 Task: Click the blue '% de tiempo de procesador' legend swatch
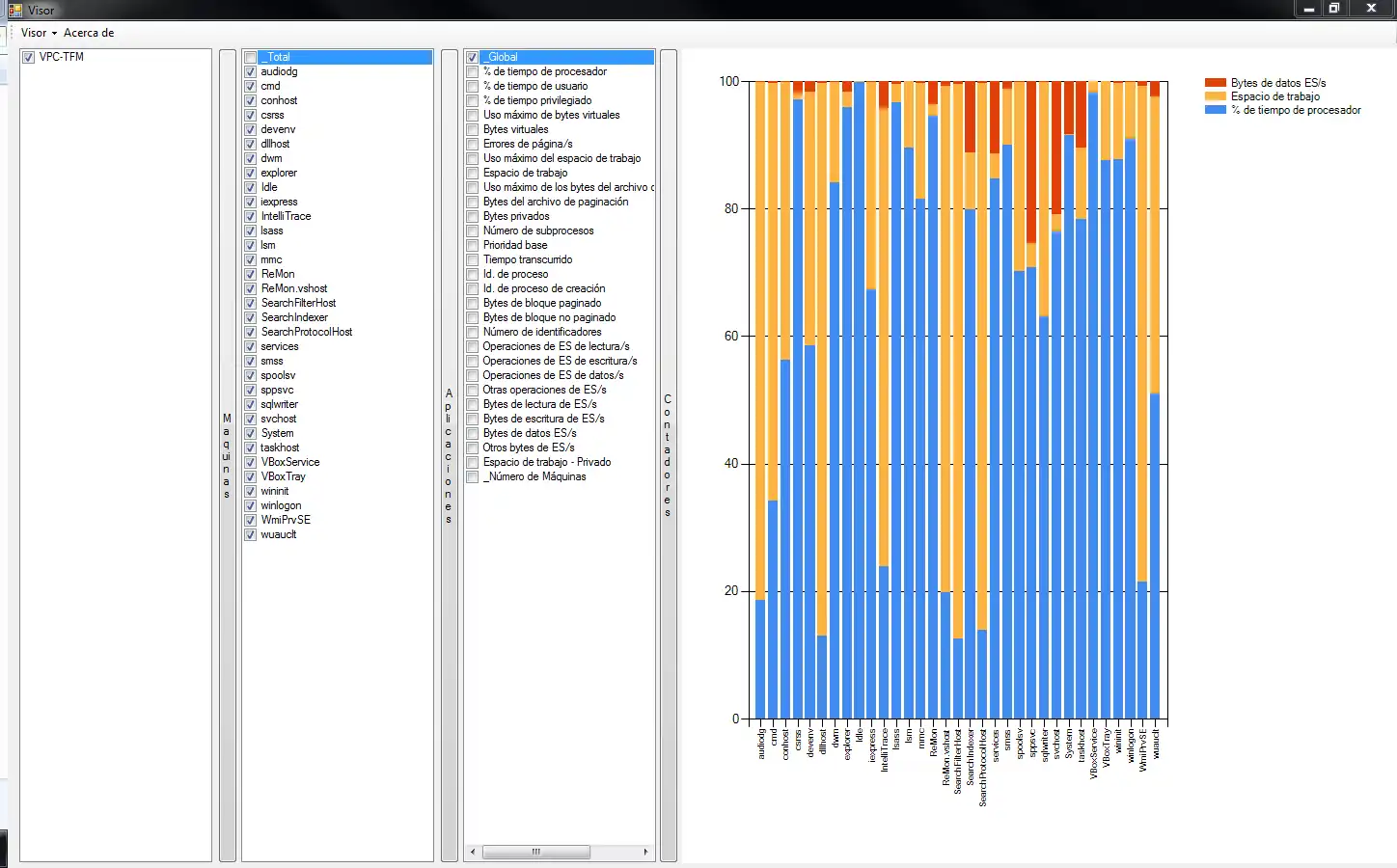click(1216, 110)
